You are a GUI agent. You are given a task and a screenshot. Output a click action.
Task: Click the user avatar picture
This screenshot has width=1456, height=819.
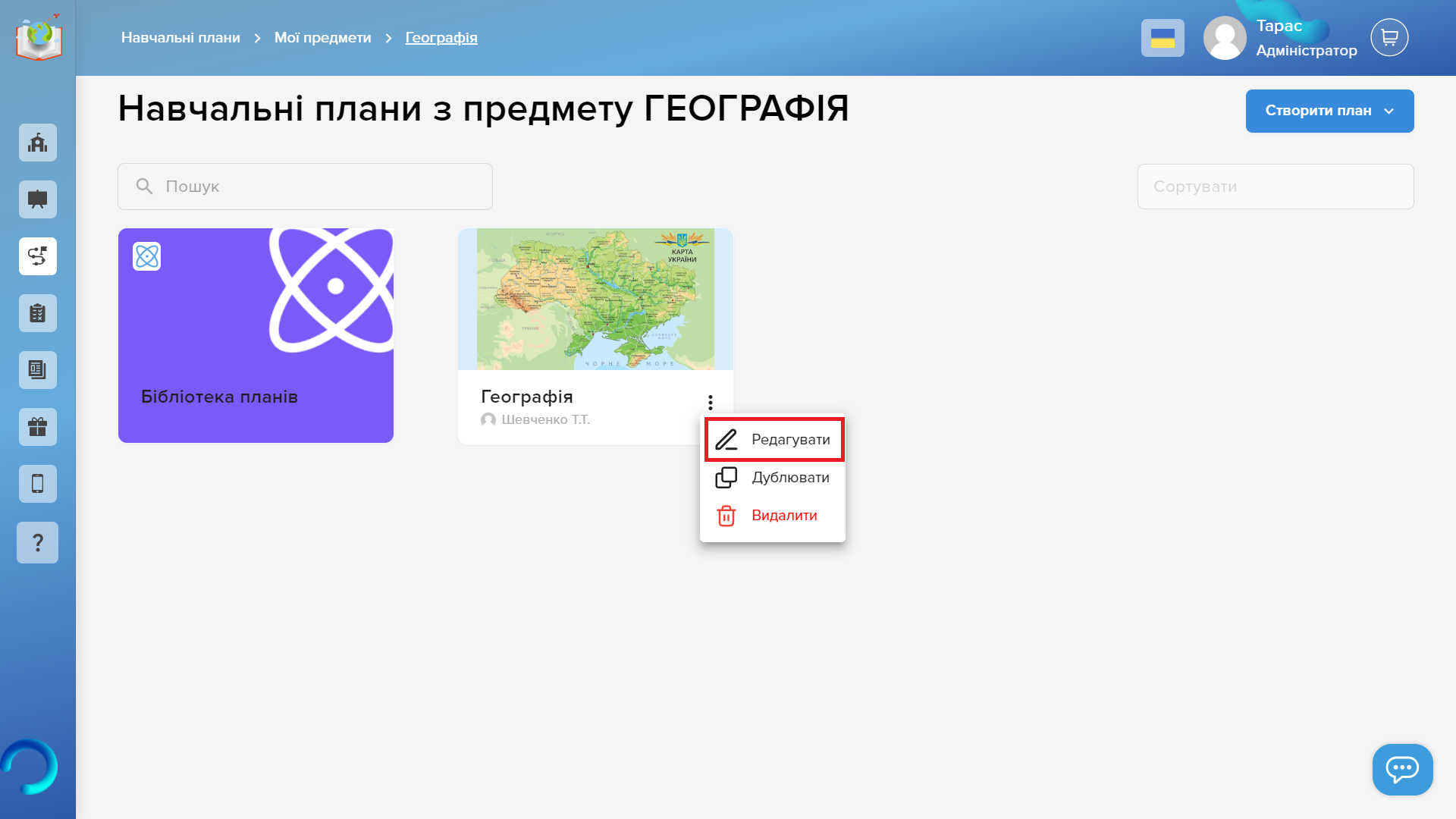tap(1225, 38)
